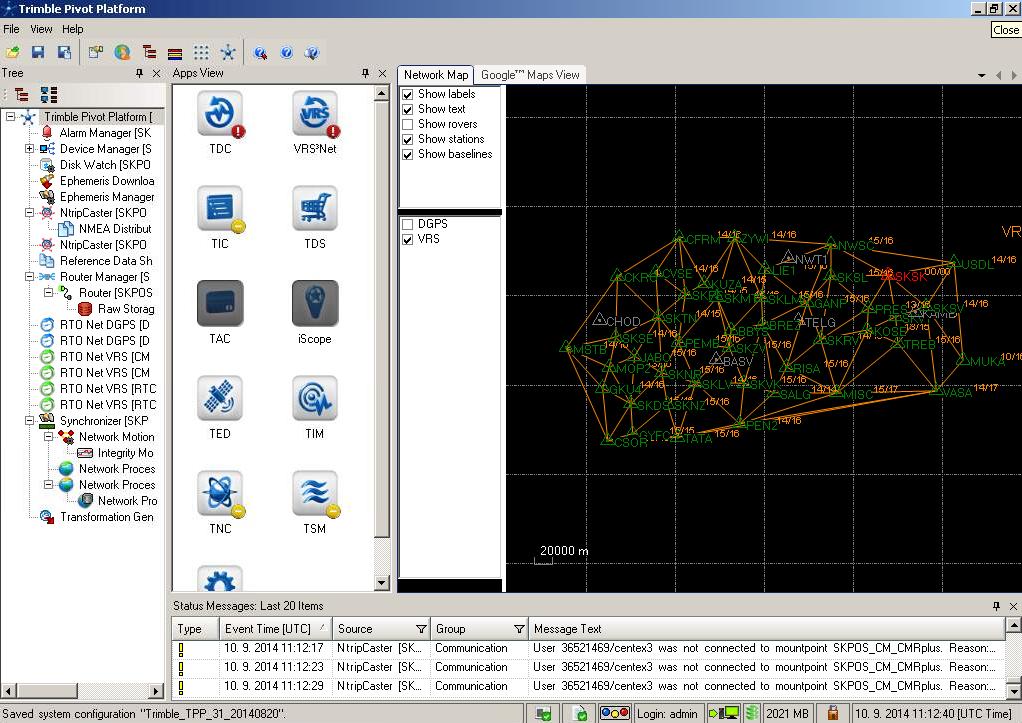Open the TDC app icon
The image size is (1022, 723).
pos(220,115)
